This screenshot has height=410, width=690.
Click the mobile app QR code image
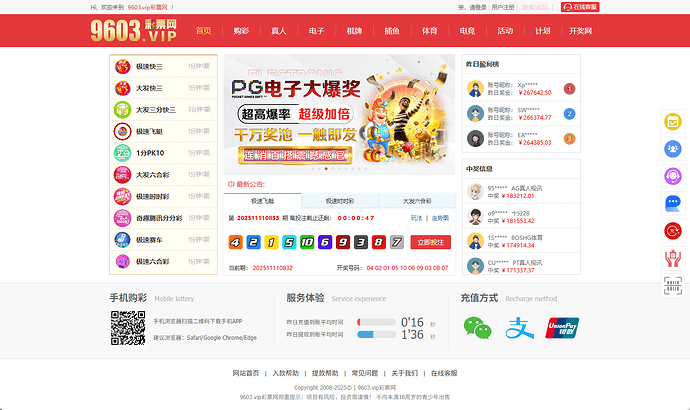click(x=127, y=328)
